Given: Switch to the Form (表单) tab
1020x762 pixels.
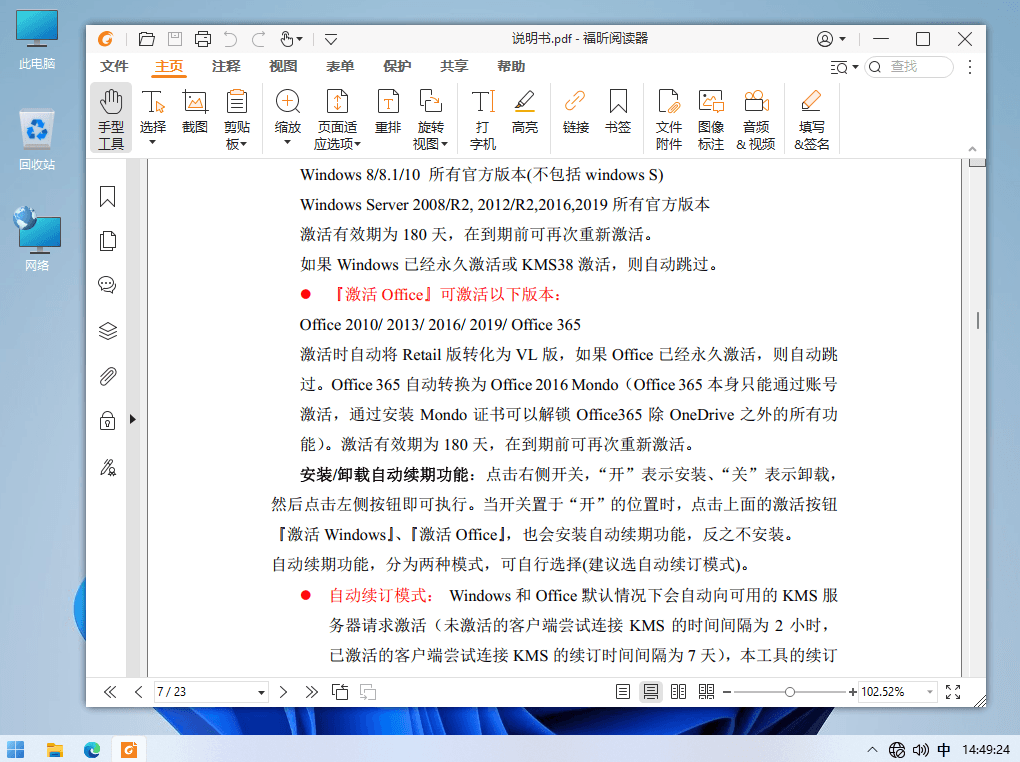Looking at the screenshot, I should [340, 66].
